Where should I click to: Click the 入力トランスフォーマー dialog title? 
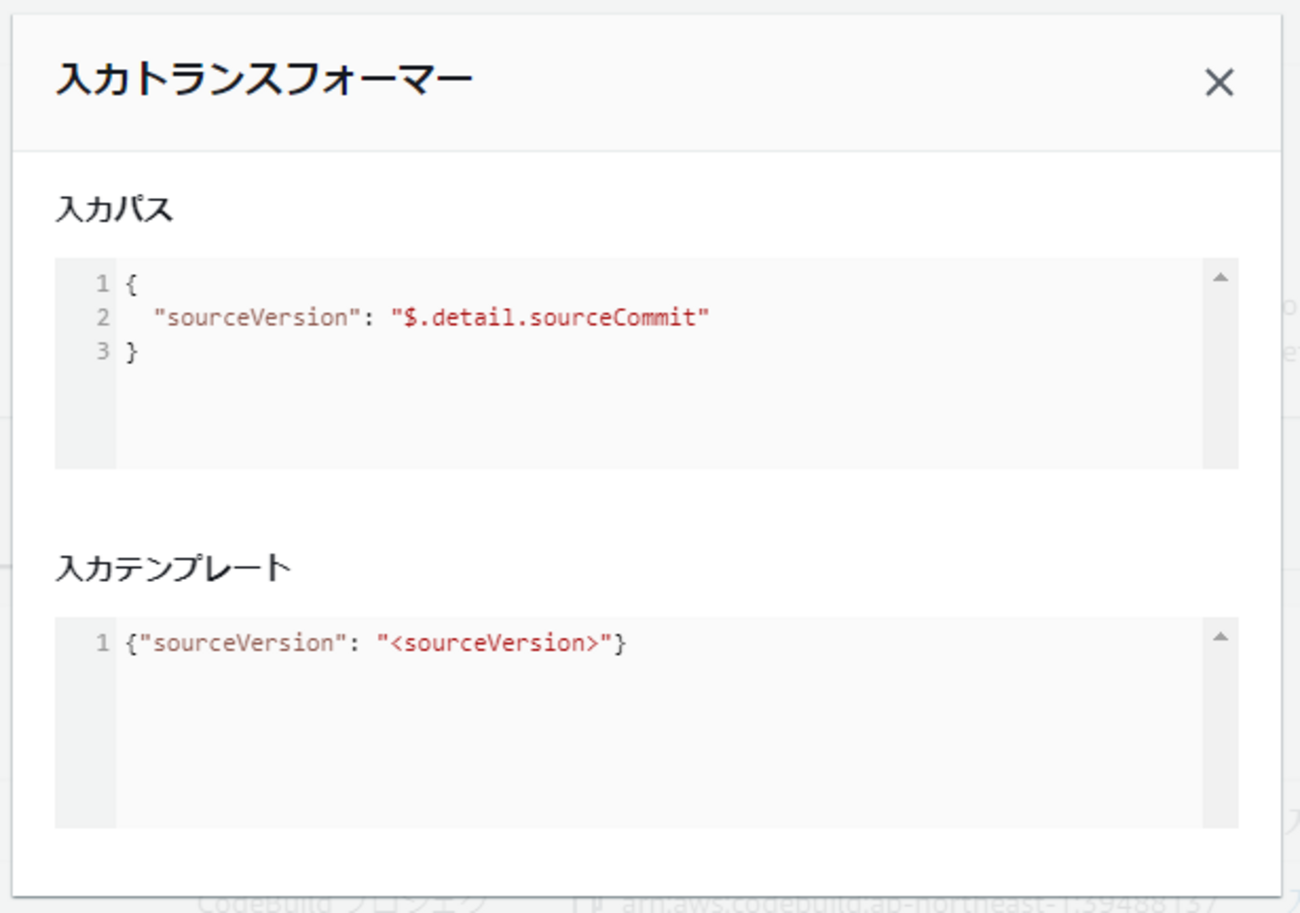(x=264, y=82)
